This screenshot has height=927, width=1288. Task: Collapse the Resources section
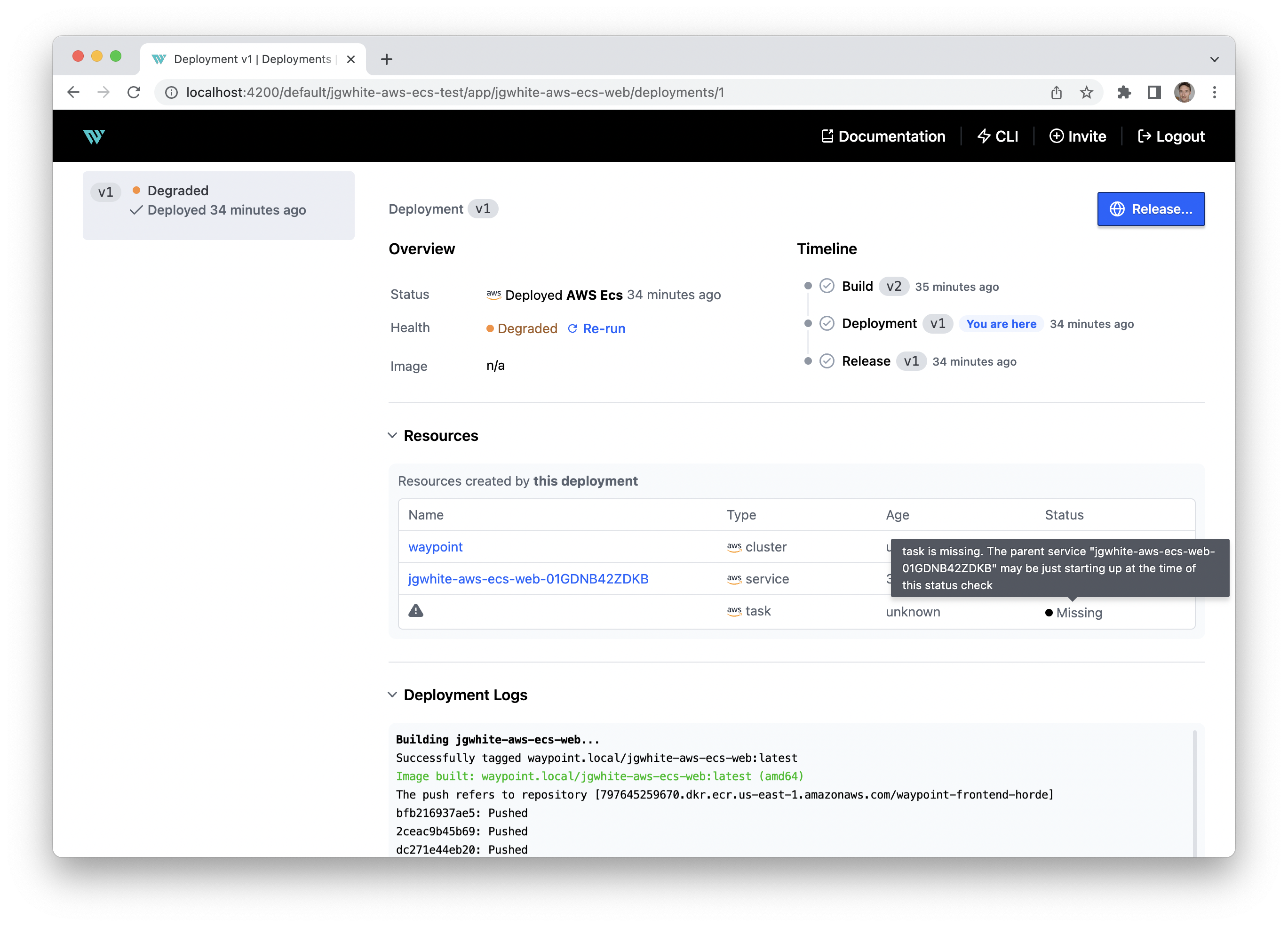pos(393,435)
